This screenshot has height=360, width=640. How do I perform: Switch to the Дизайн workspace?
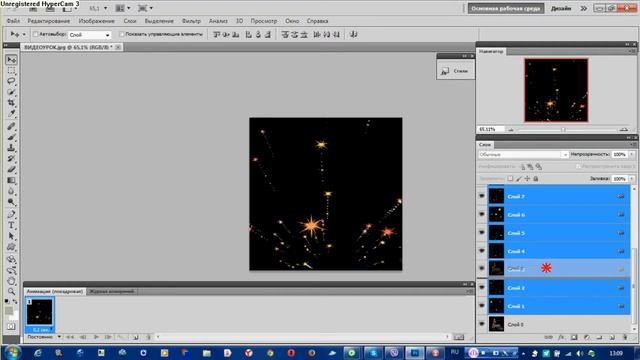(561, 8)
